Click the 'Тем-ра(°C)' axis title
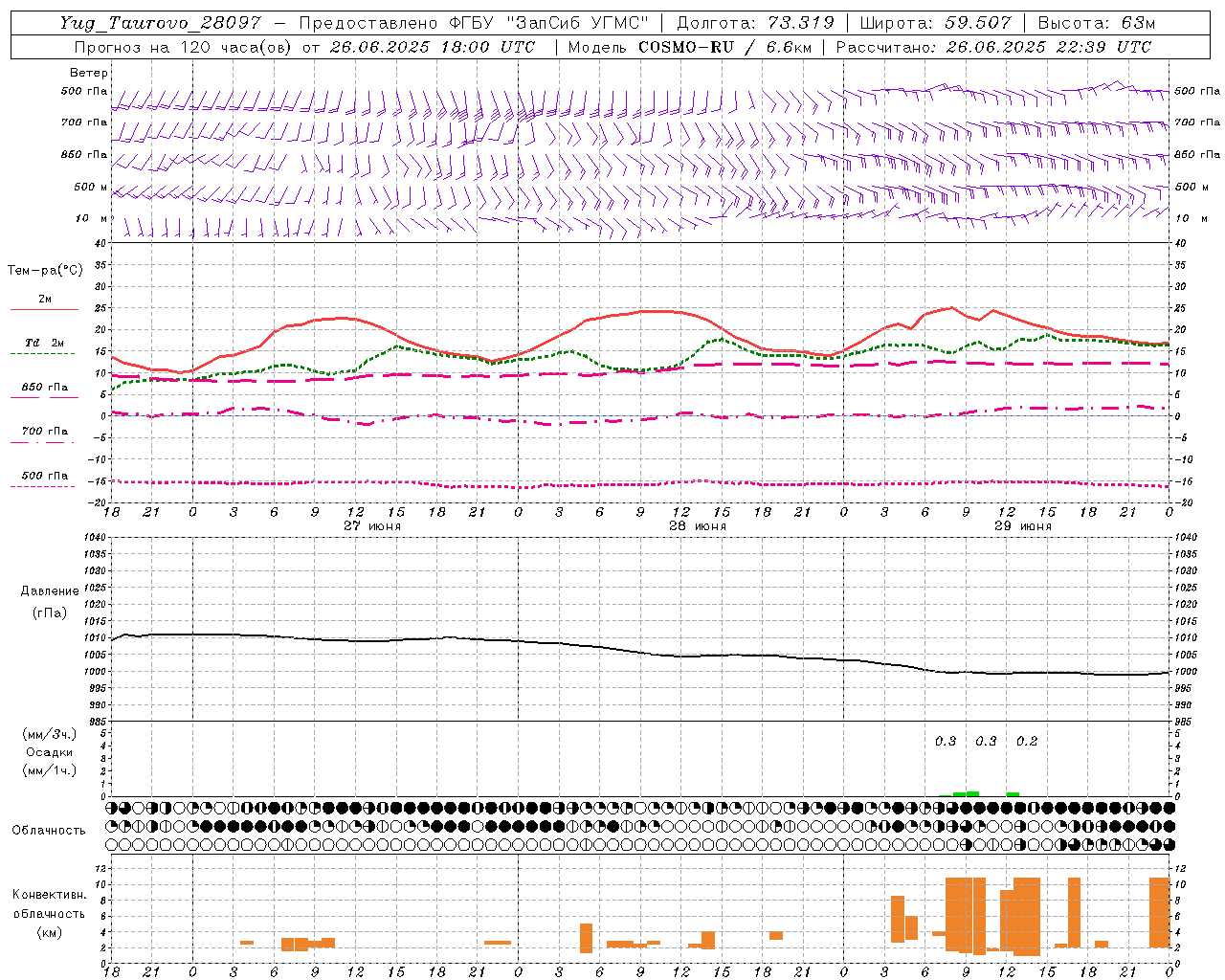 (x=45, y=270)
